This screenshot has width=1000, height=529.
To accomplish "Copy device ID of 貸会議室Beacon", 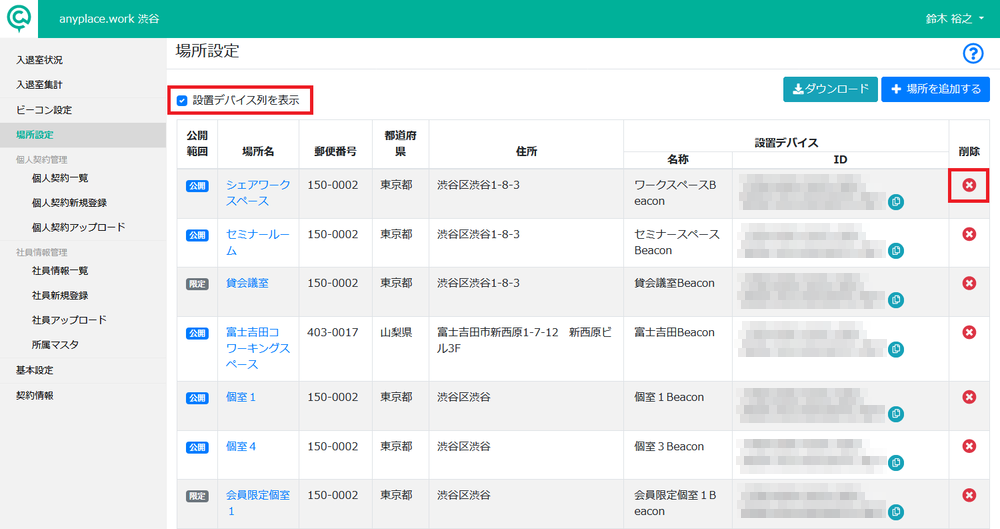I will tap(895, 300).
